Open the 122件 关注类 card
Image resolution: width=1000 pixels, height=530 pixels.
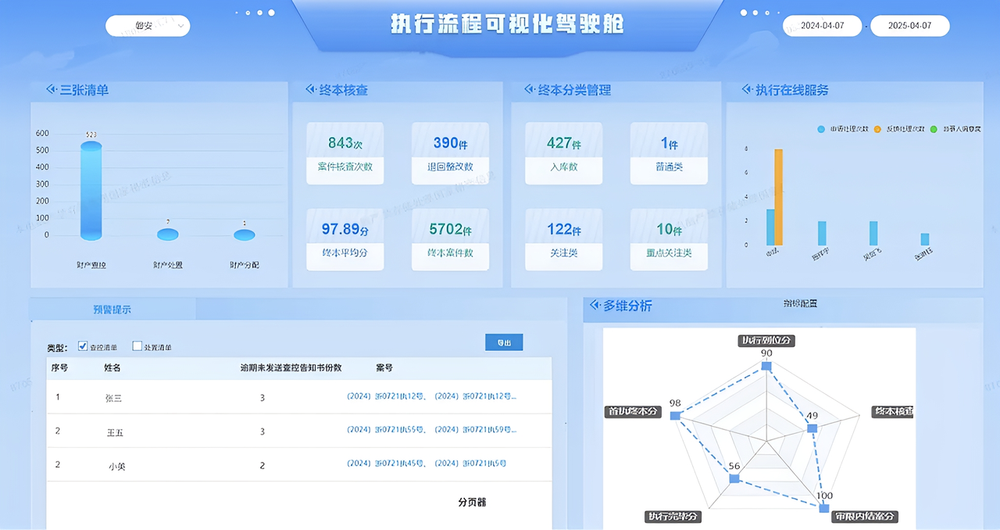click(x=564, y=239)
